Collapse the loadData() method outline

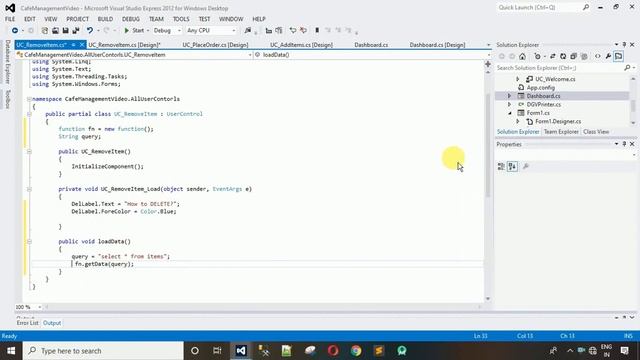click(x=29, y=241)
